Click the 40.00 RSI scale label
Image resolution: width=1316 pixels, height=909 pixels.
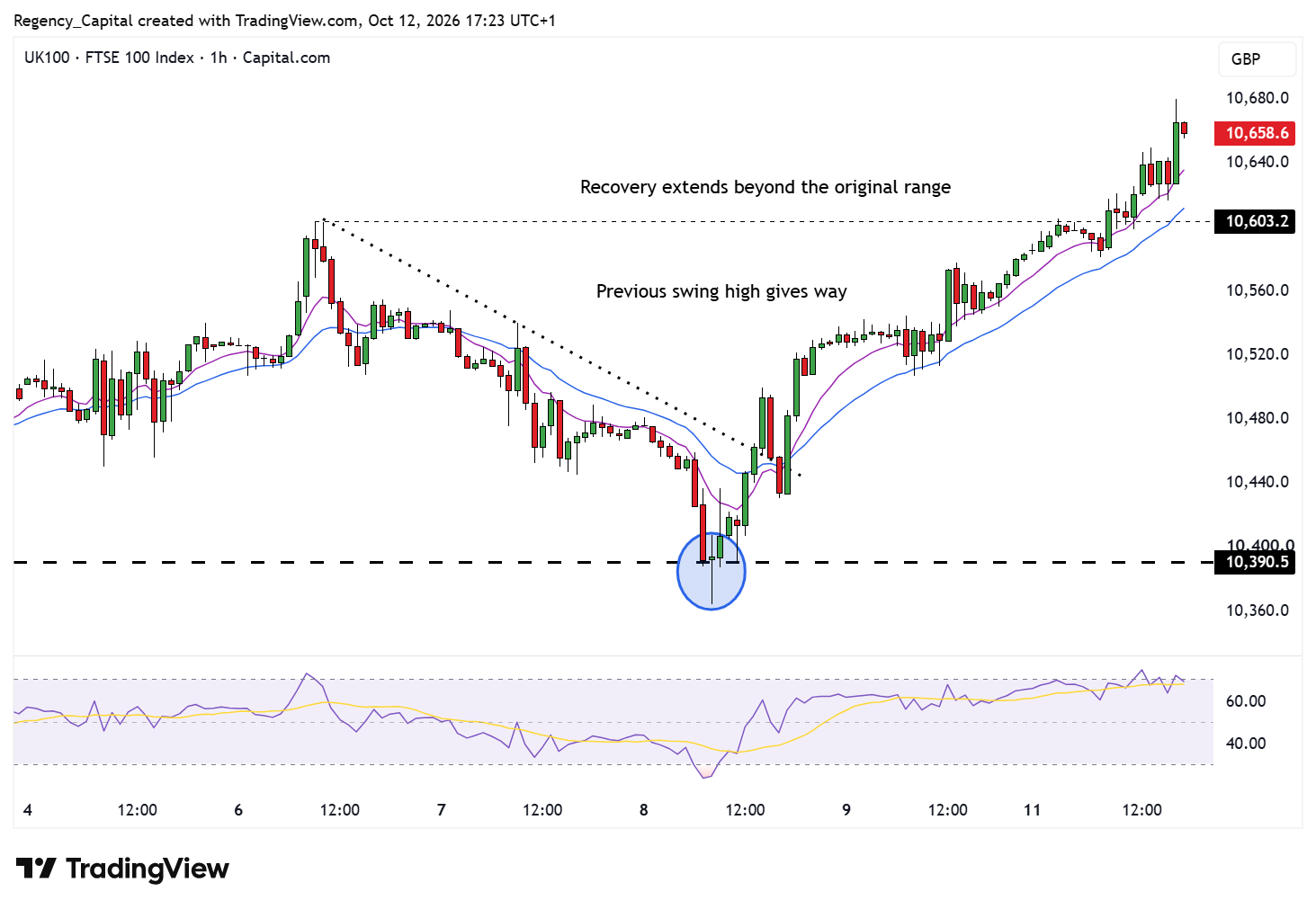(x=1246, y=744)
